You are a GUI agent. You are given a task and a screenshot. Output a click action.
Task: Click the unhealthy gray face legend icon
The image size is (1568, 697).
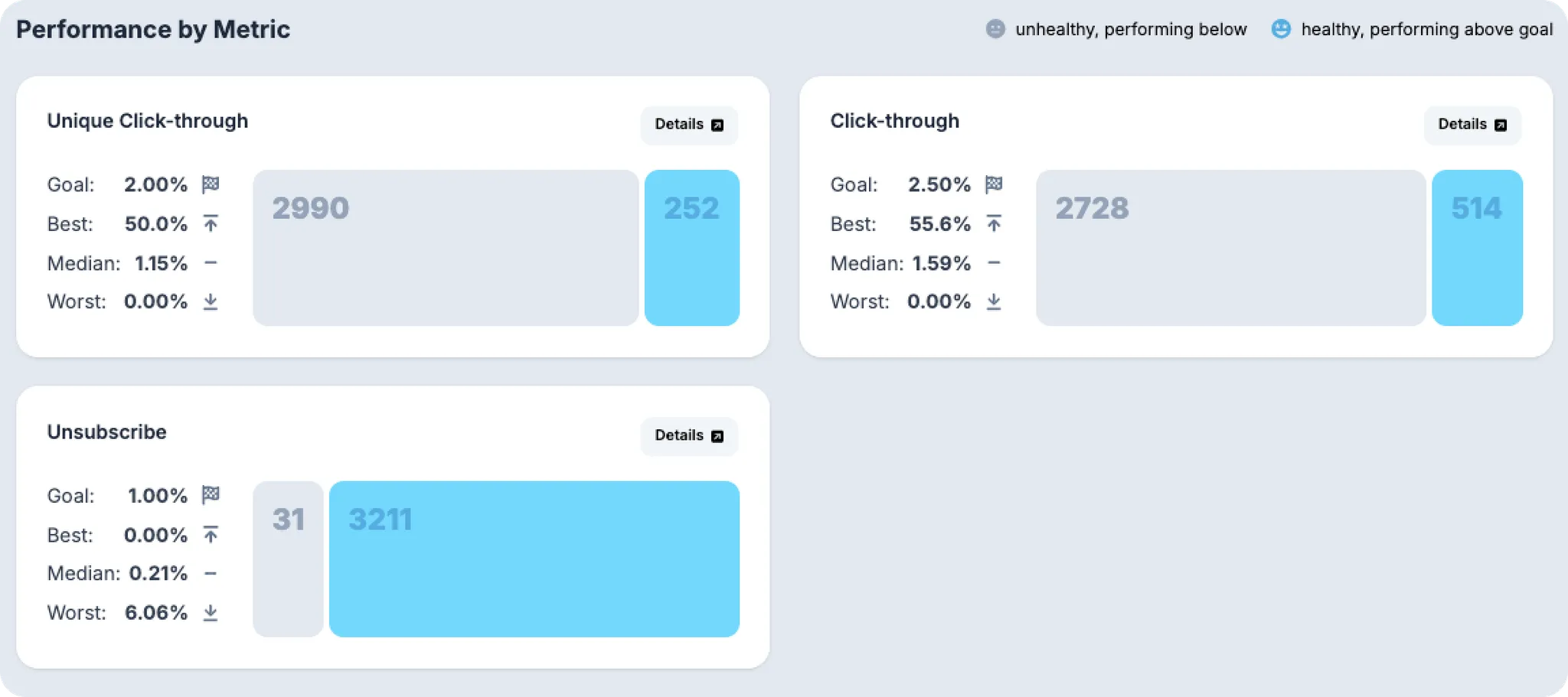(995, 29)
